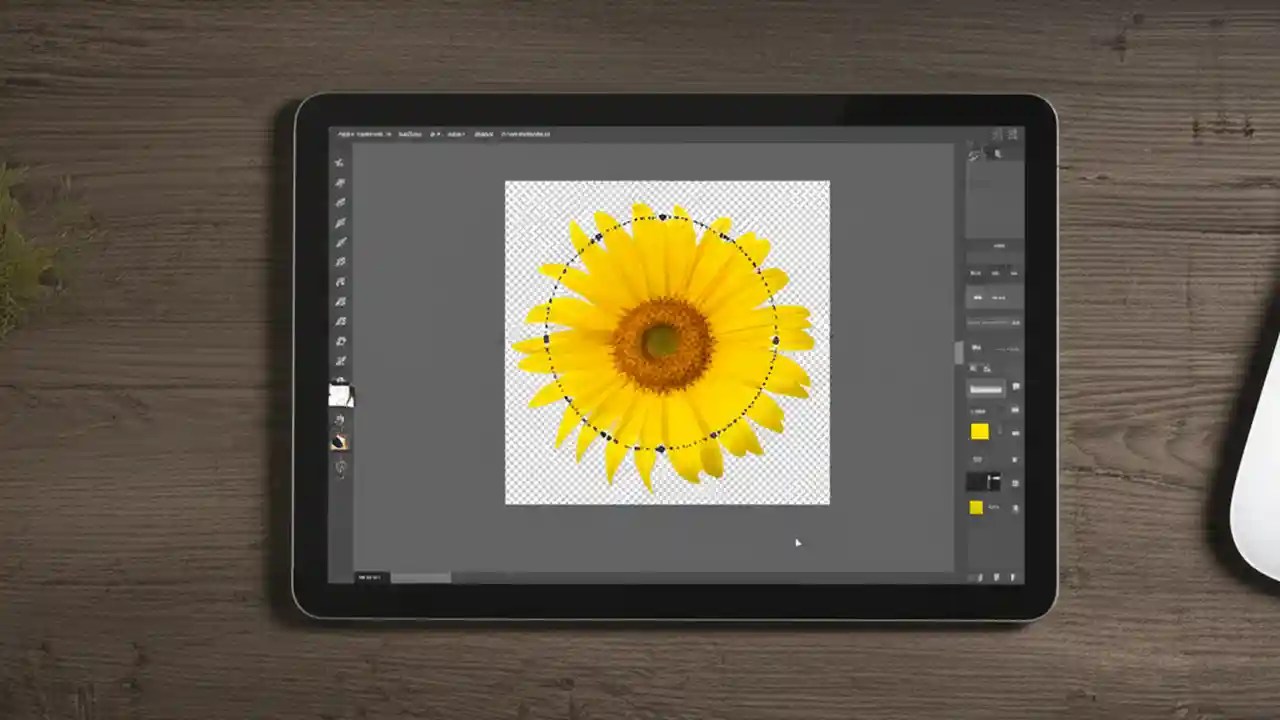Select the Lasso selection tool
The image size is (1280, 720).
coord(340,202)
